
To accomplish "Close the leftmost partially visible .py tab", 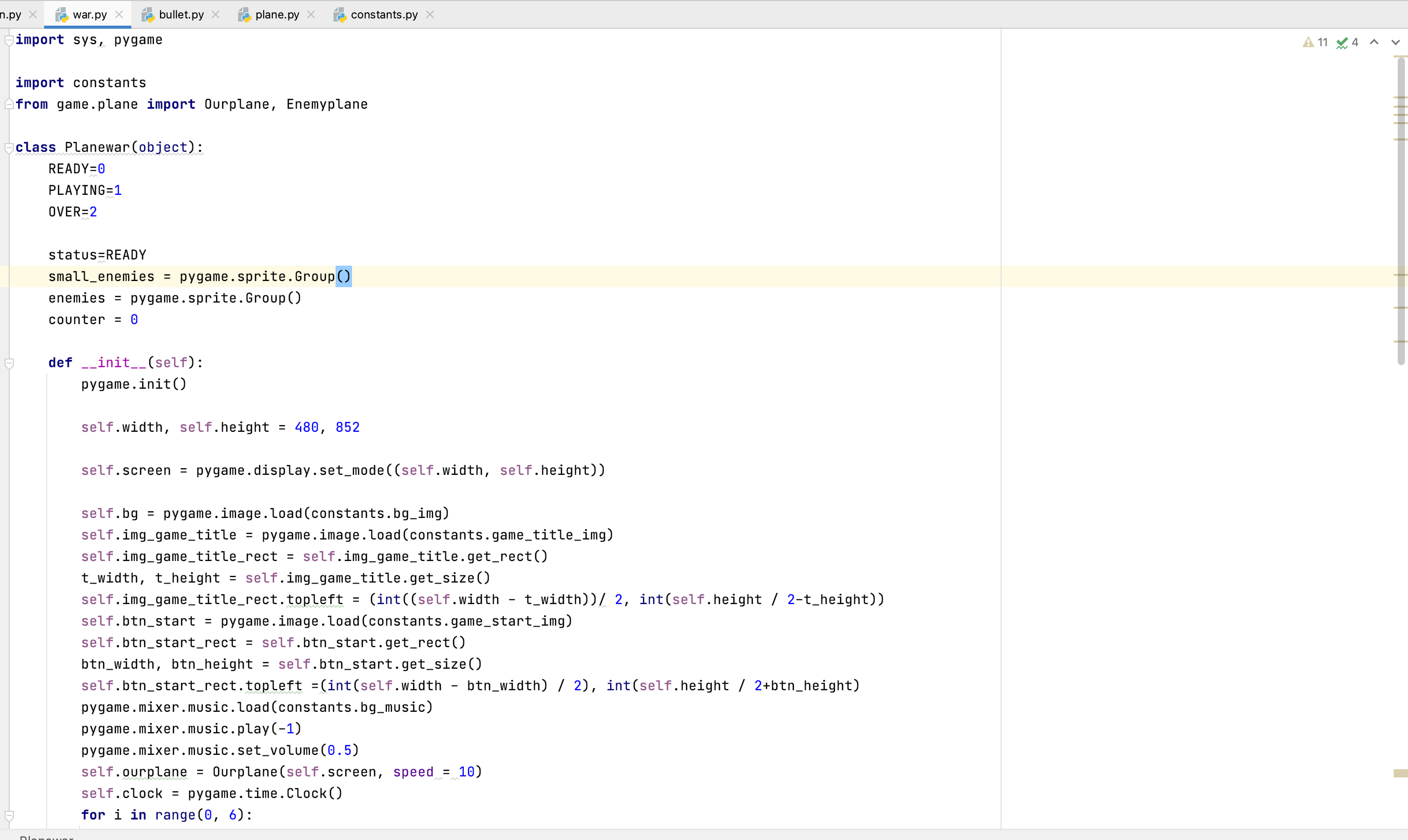I will point(33,15).
